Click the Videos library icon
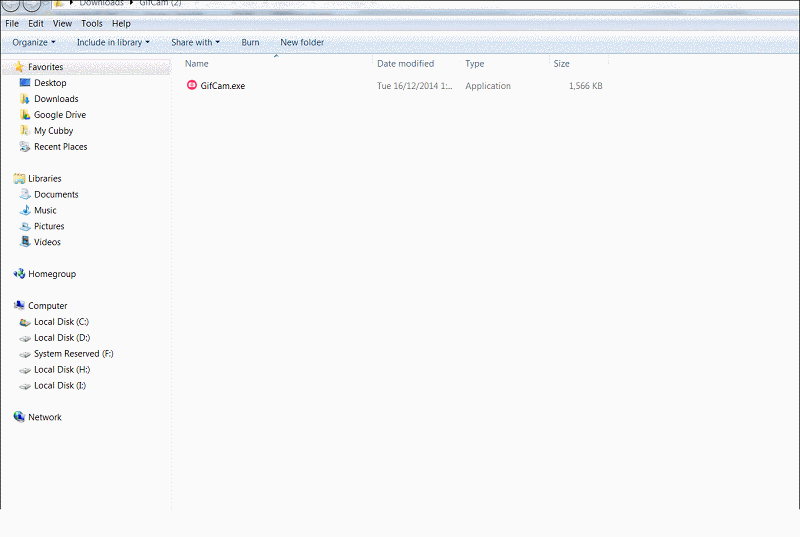 [25, 242]
